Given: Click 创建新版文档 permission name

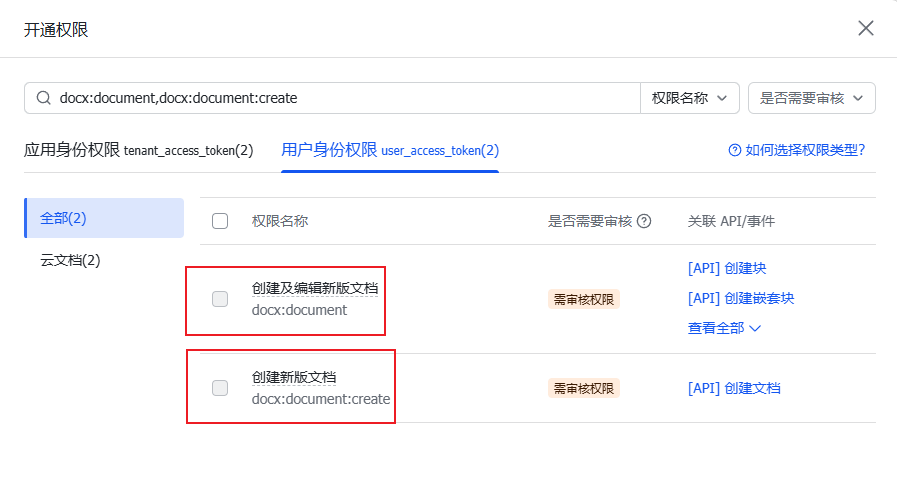Looking at the screenshot, I should click(x=294, y=377).
